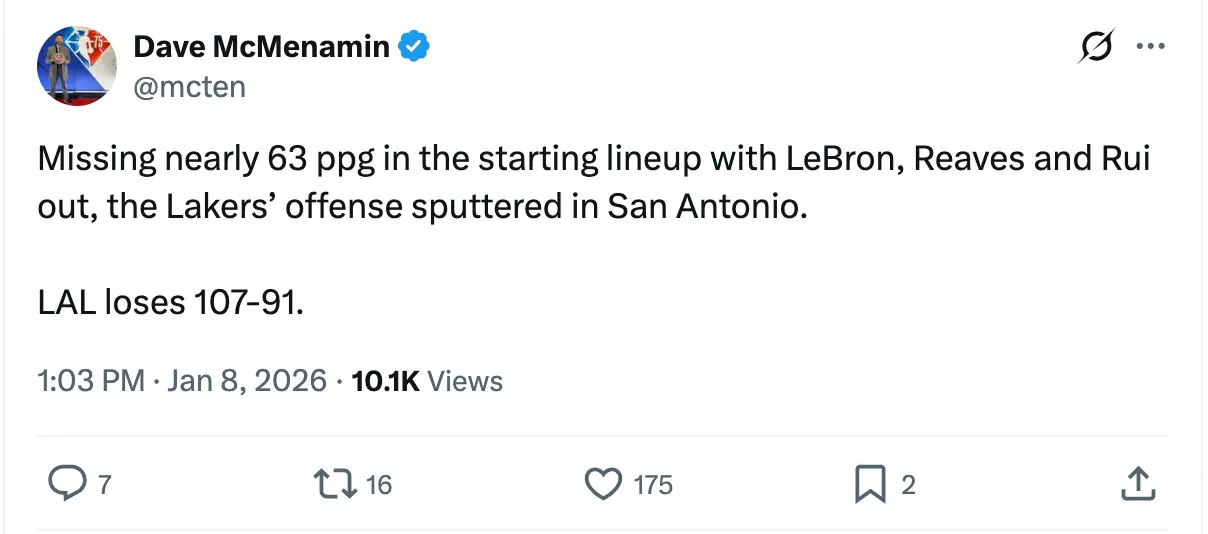Click the repost count number 16
The height and width of the screenshot is (534, 1208).
(x=378, y=486)
